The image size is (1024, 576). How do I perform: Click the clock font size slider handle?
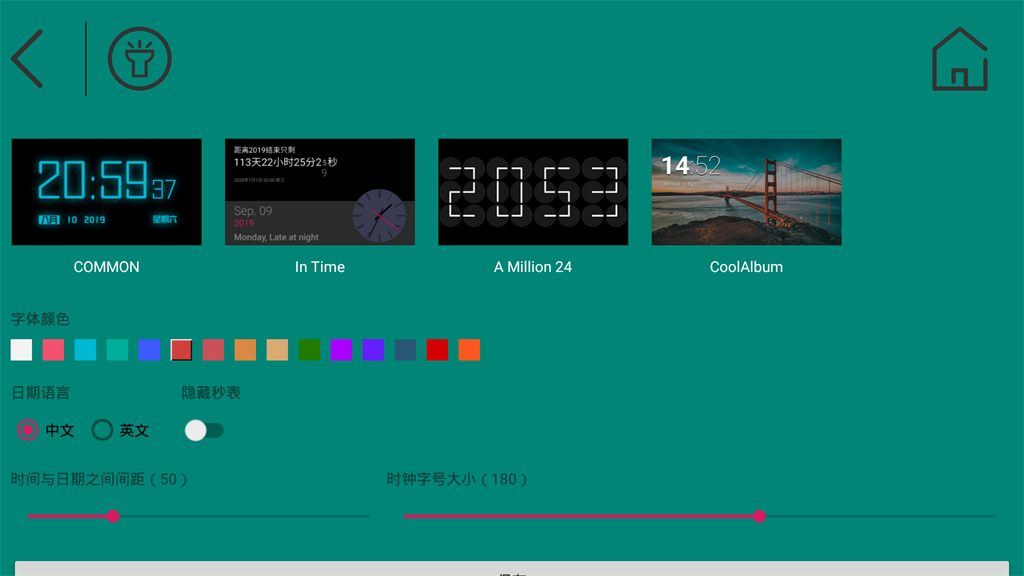coord(759,517)
